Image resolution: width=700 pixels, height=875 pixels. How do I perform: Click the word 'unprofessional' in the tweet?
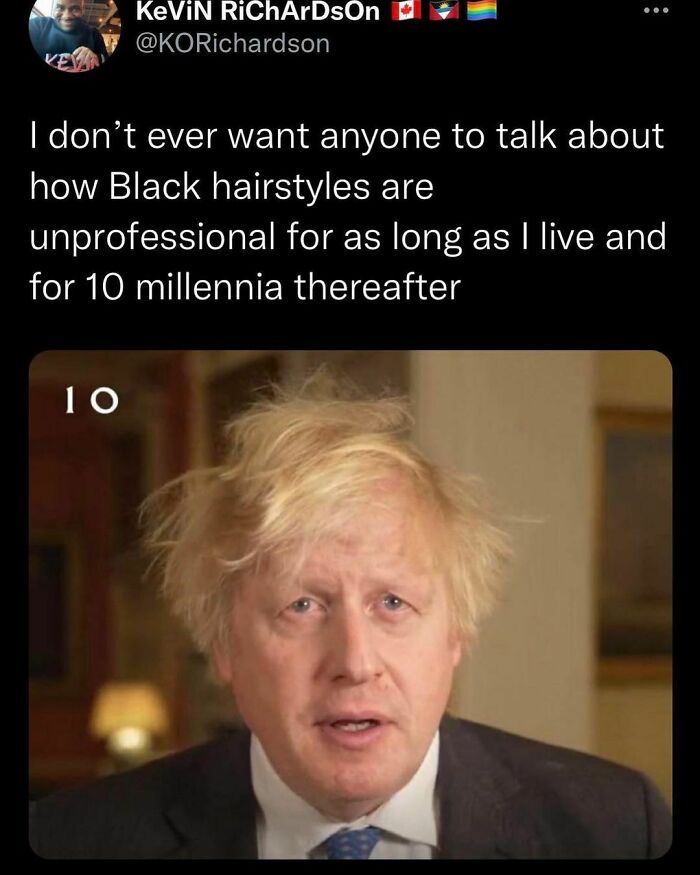pyautogui.click(x=152, y=237)
